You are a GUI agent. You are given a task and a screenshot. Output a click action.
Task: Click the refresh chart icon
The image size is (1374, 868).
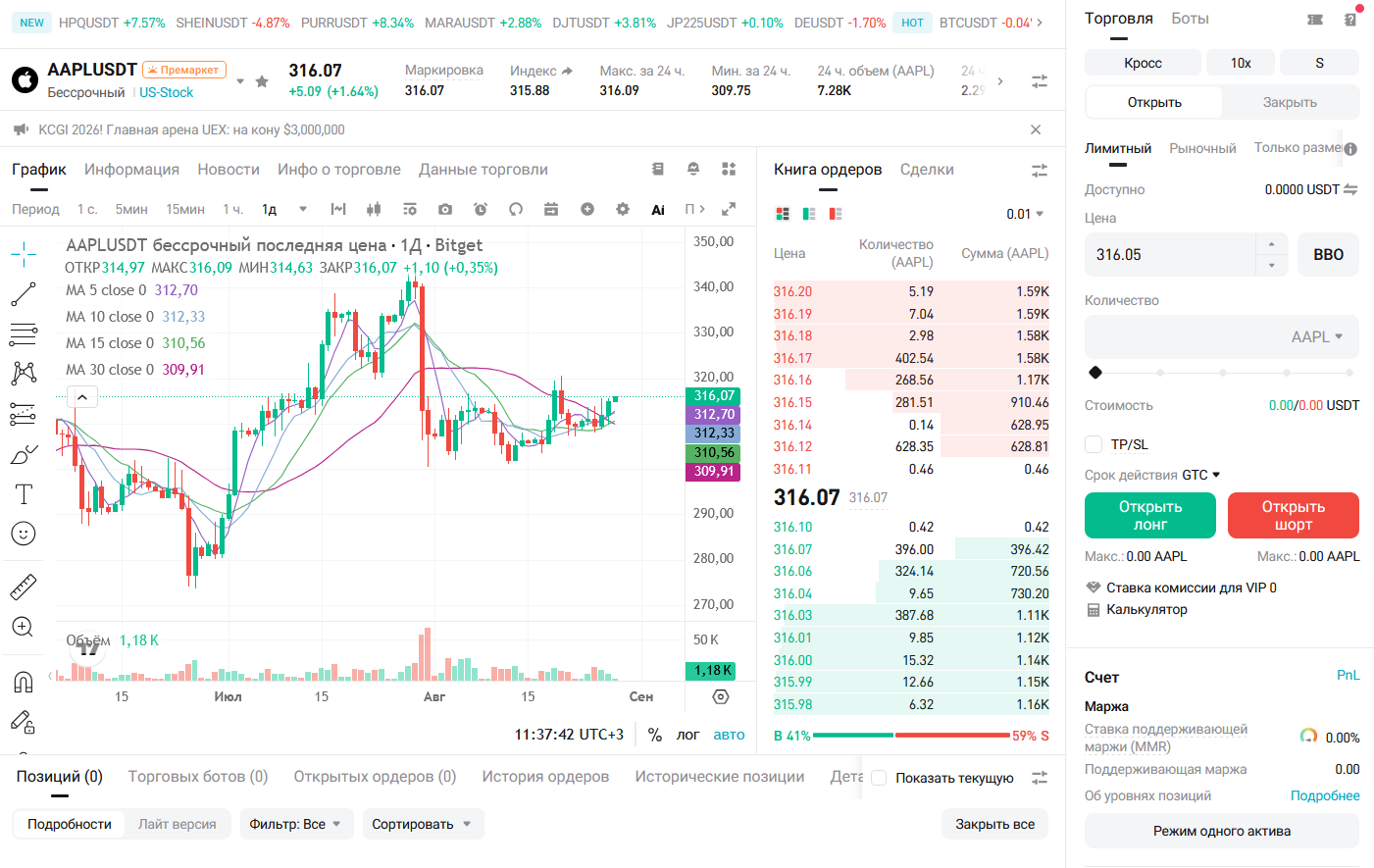pos(516,209)
